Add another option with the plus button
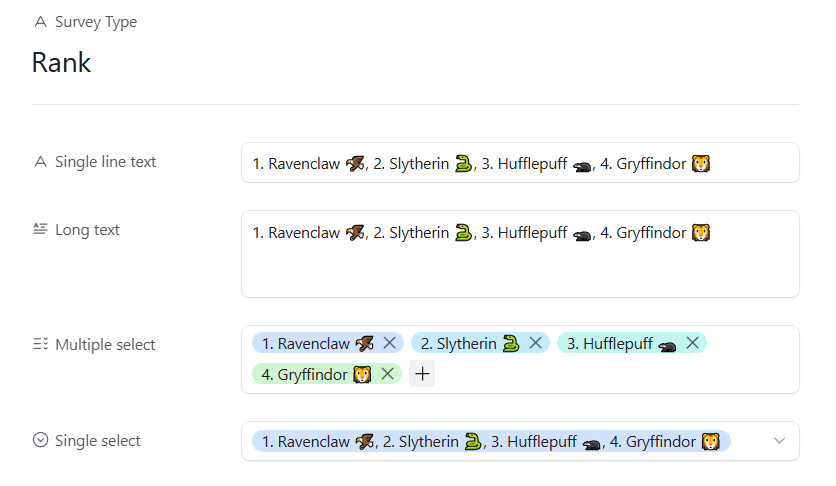Screen dimensions: 836x486 tap(422, 374)
